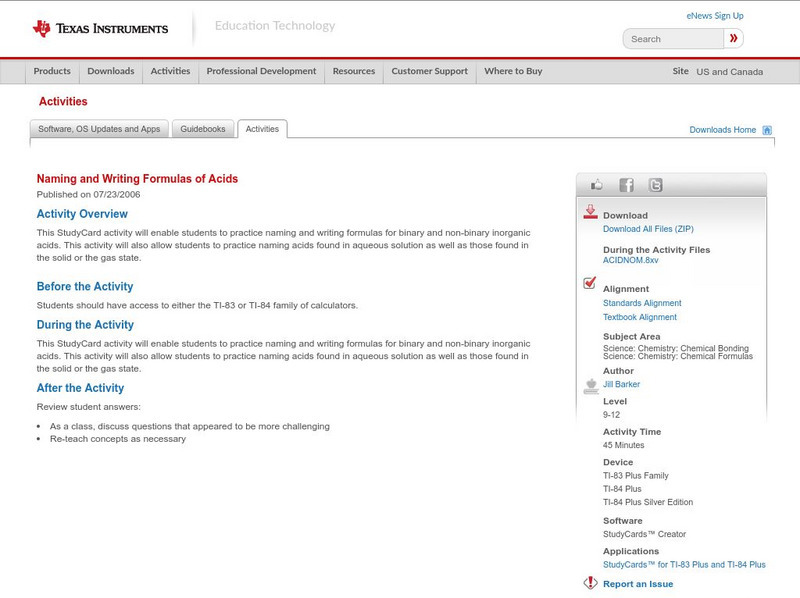Select the Activities tab
Image resolution: width=800 pixels, height=598 pixels.
pos(262,129)
